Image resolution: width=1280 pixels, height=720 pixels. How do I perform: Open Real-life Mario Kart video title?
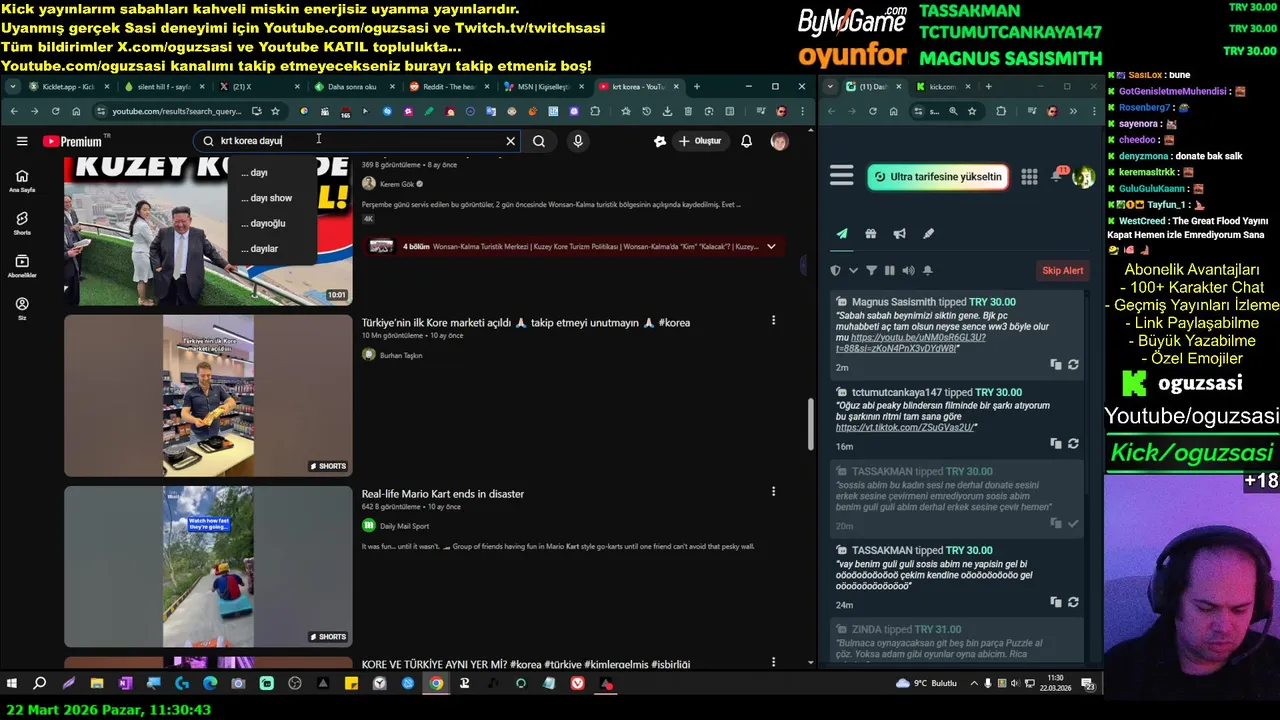(x=443, y=494)
